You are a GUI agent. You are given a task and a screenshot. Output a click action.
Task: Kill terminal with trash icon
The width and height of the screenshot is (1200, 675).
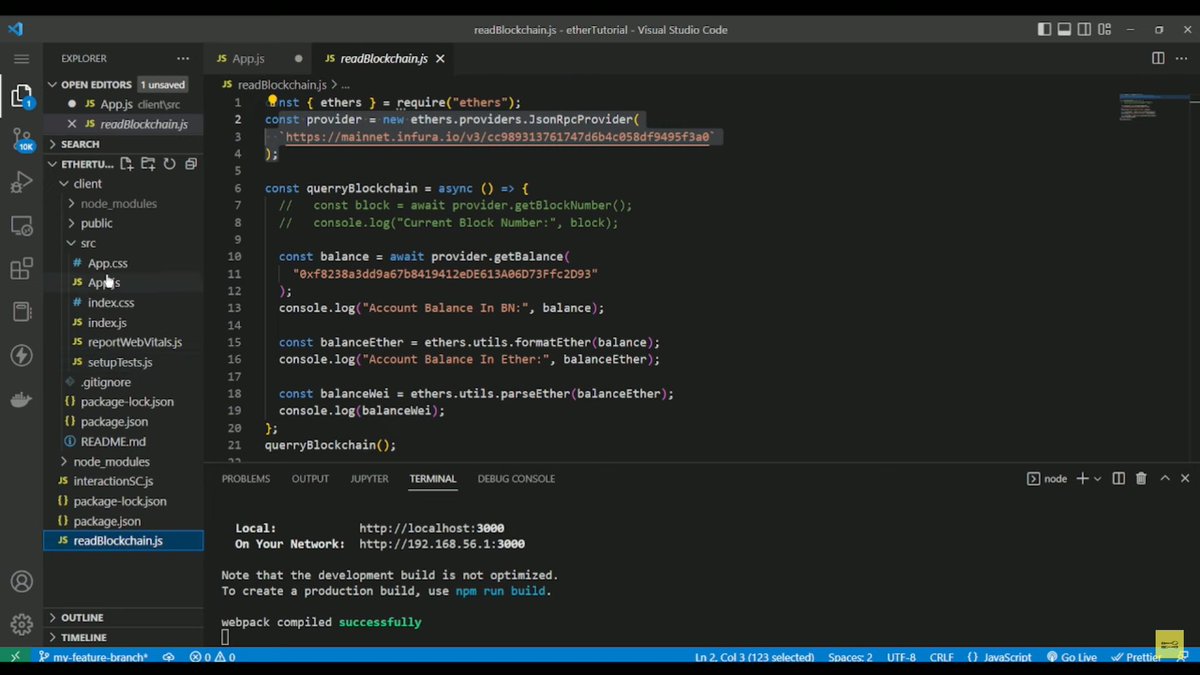coord(1141,479)
